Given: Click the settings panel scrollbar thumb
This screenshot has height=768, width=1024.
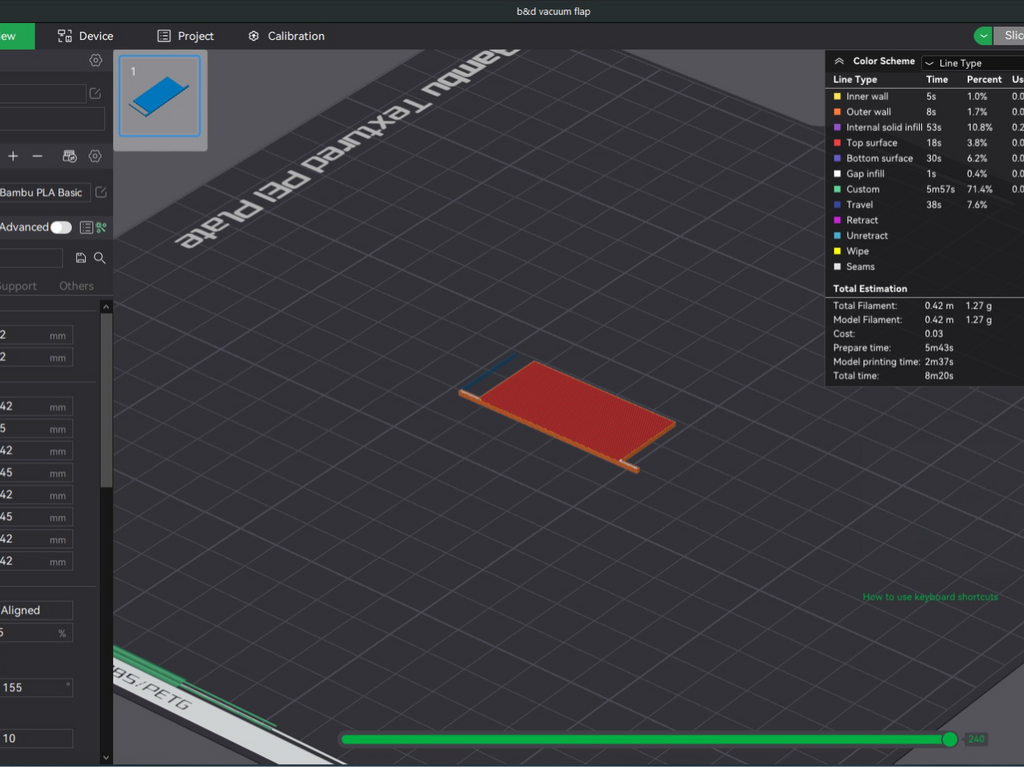Looking at the screenshot, I should [x=106, y=400].
